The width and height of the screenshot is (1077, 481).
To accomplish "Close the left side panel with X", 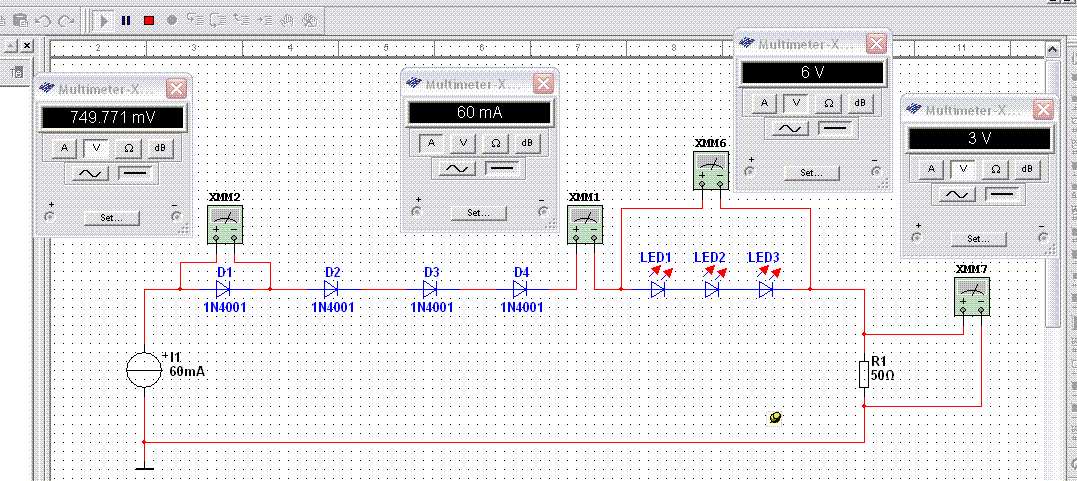I will (x=27, y=46).
